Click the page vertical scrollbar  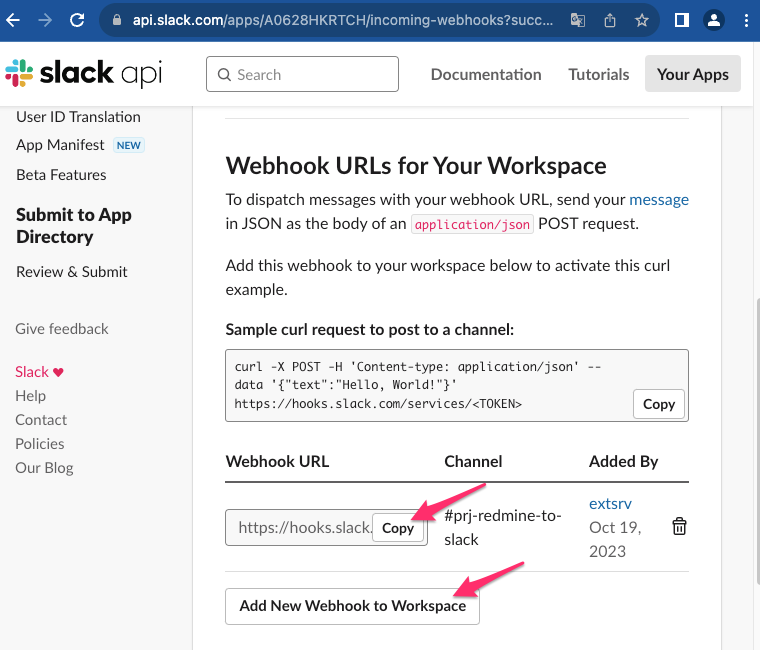pos(757,441)
